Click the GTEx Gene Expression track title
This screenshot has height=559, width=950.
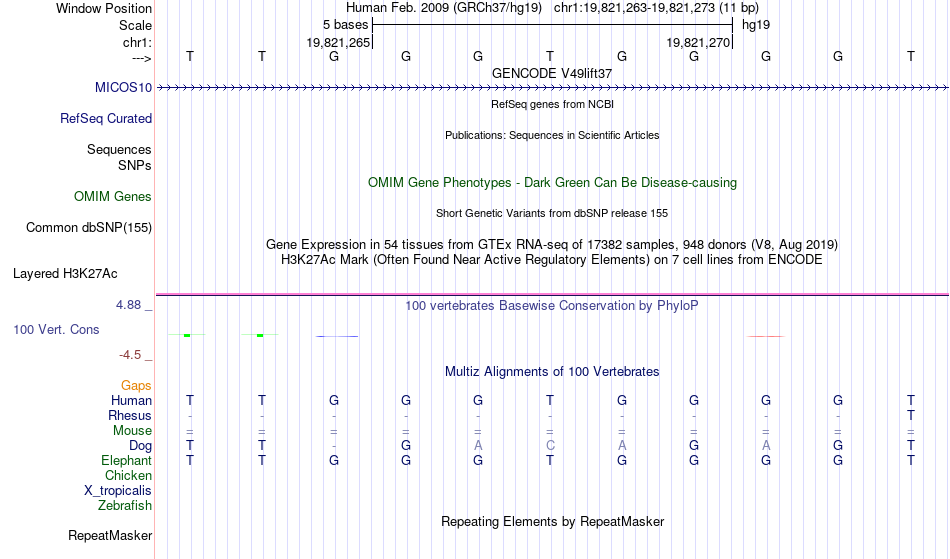[552, 244]
